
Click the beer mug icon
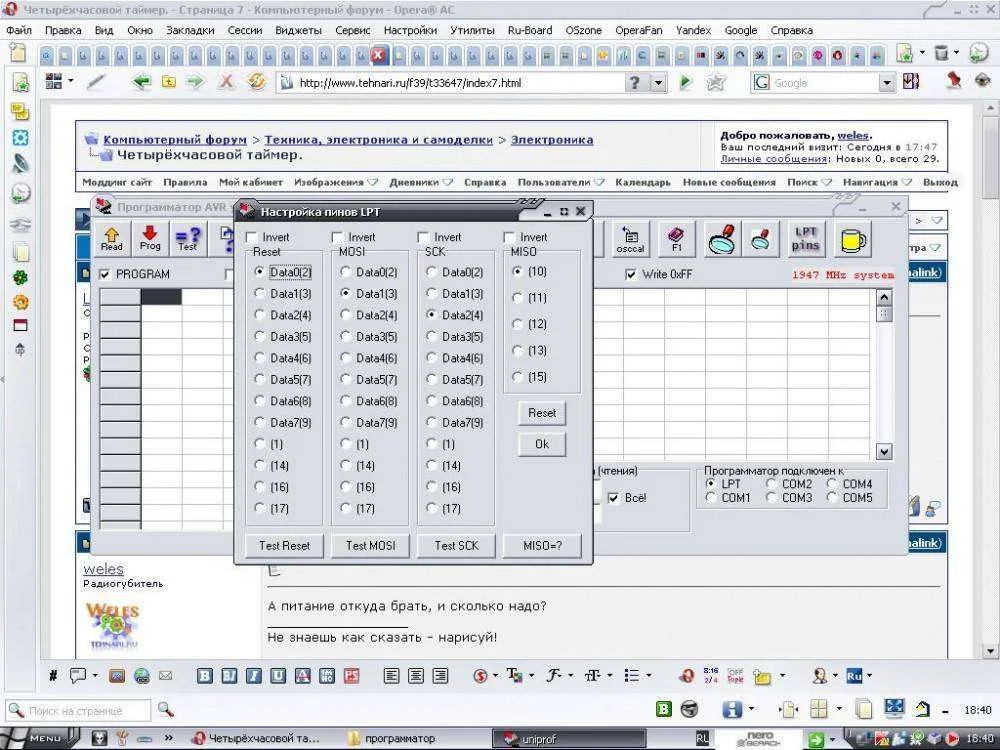click(x=853, y=240)
